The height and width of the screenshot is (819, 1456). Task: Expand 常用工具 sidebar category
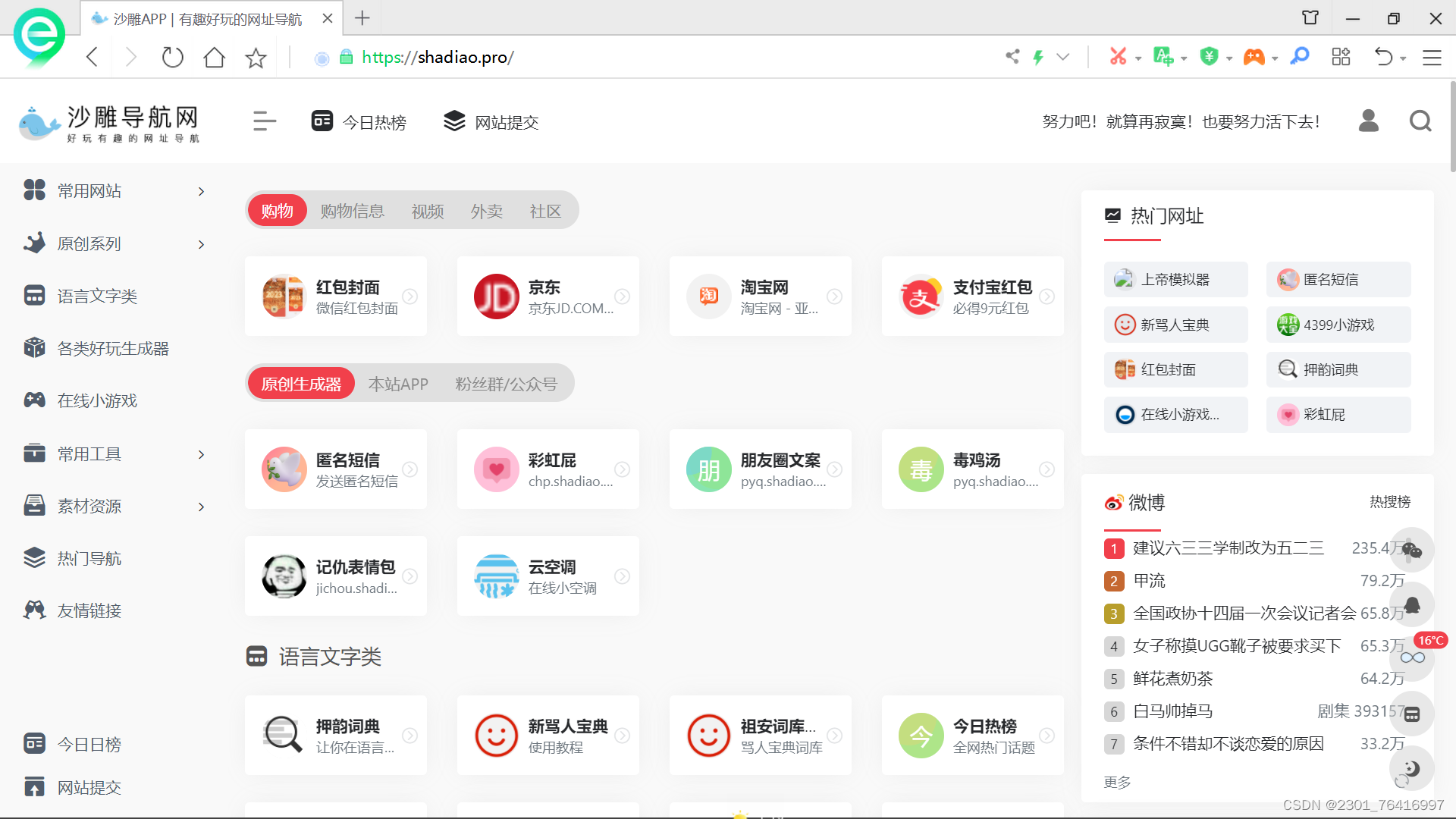pos(201,454)
